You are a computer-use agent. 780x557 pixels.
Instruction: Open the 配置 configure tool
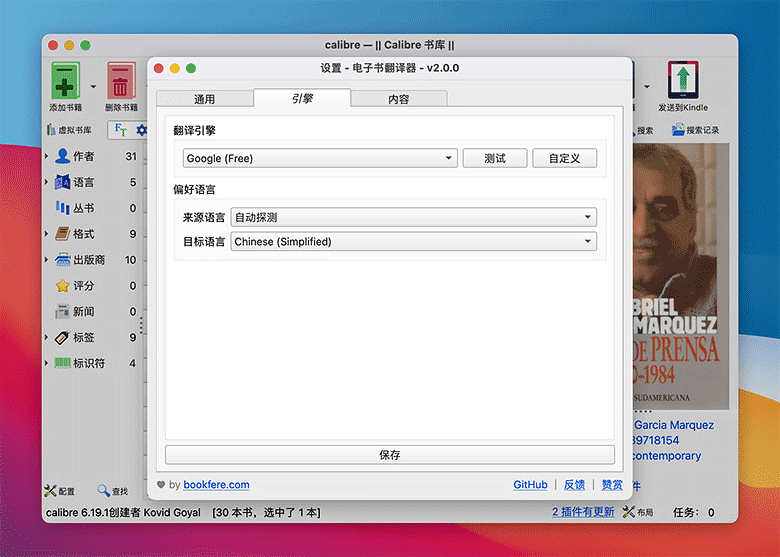pyautogui.click(x=60, y=491)
